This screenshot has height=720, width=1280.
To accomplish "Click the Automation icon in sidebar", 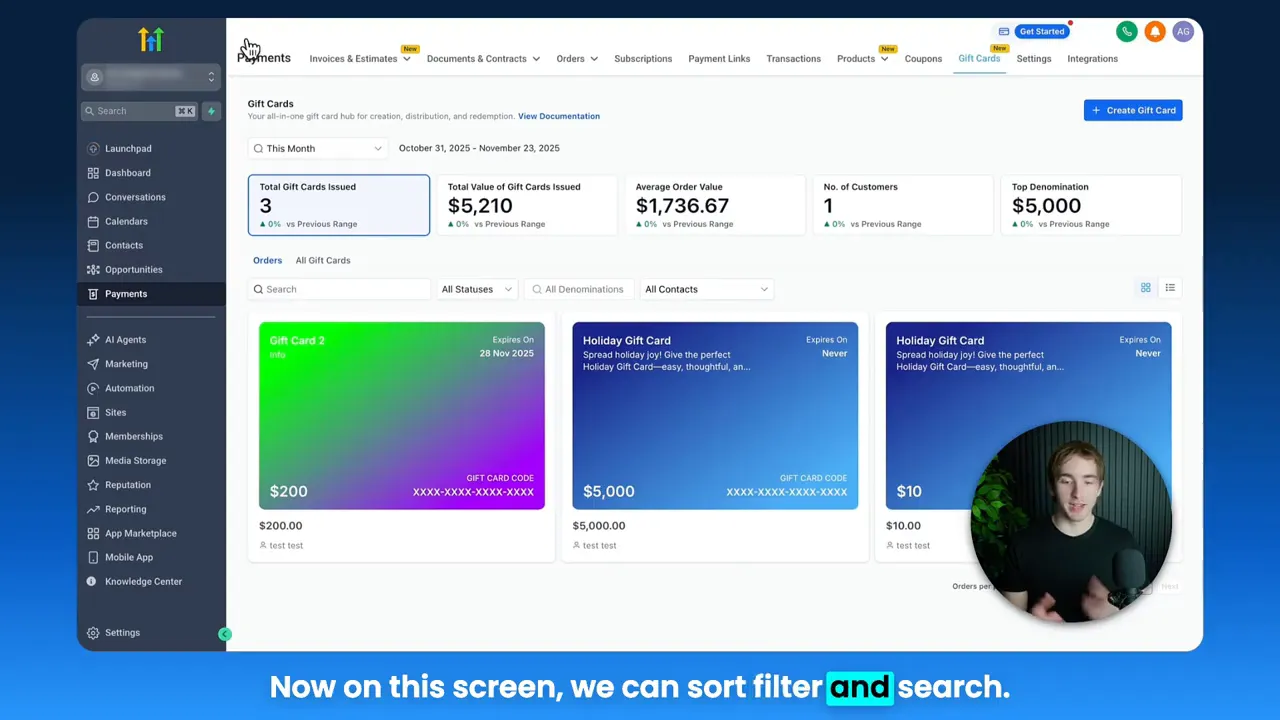I will [x=93, y=388].
